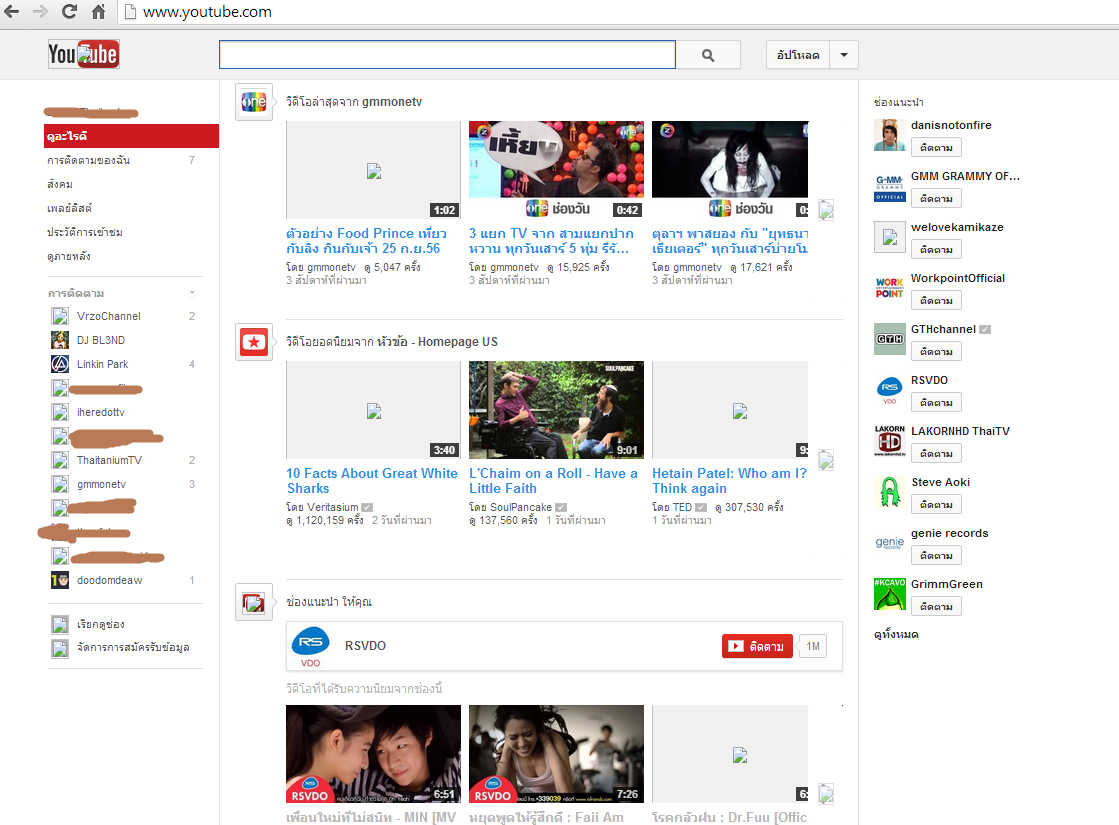Open L'Chaim on a Roll video thumbnail
This screenshot has width=1119, height=825.
pos(556,410)
